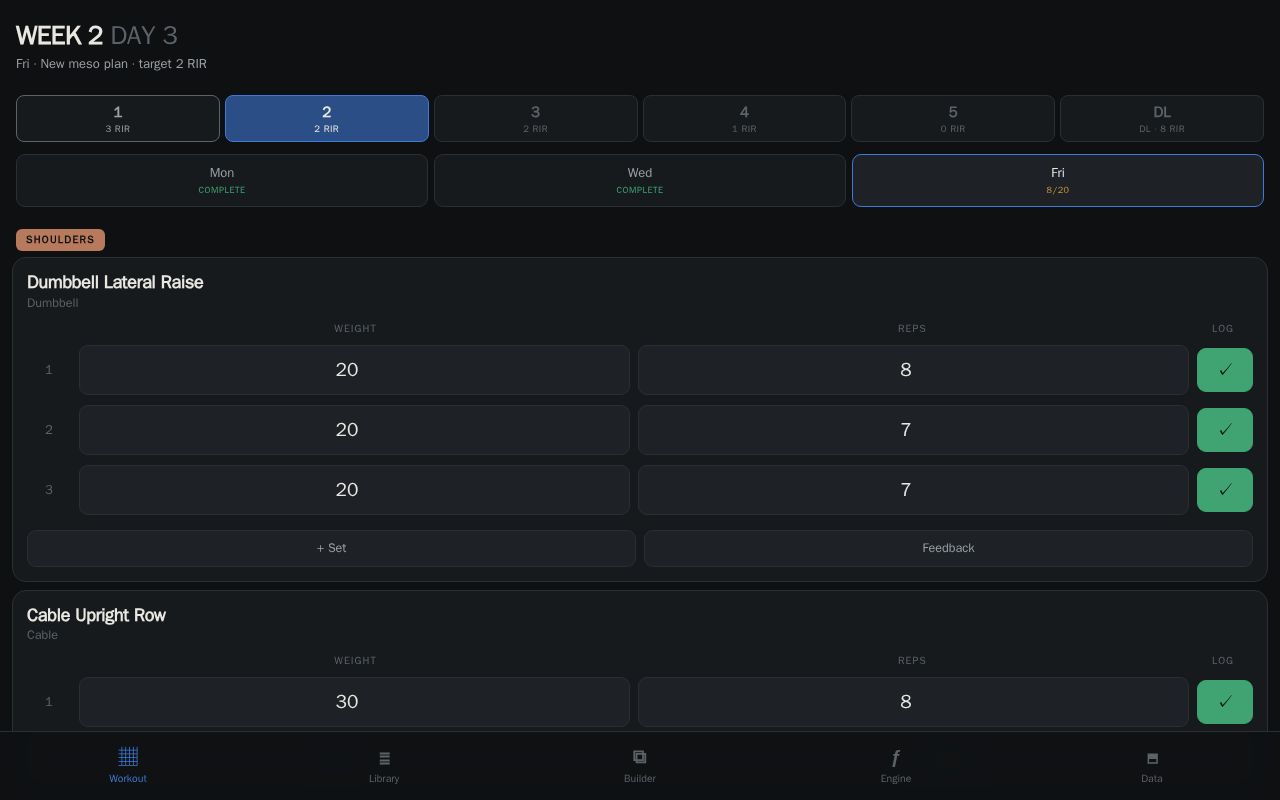Viewport: 1280px width, 800px height.
Task: Select week 2 (2 RIR) tab
Action: 327,119
